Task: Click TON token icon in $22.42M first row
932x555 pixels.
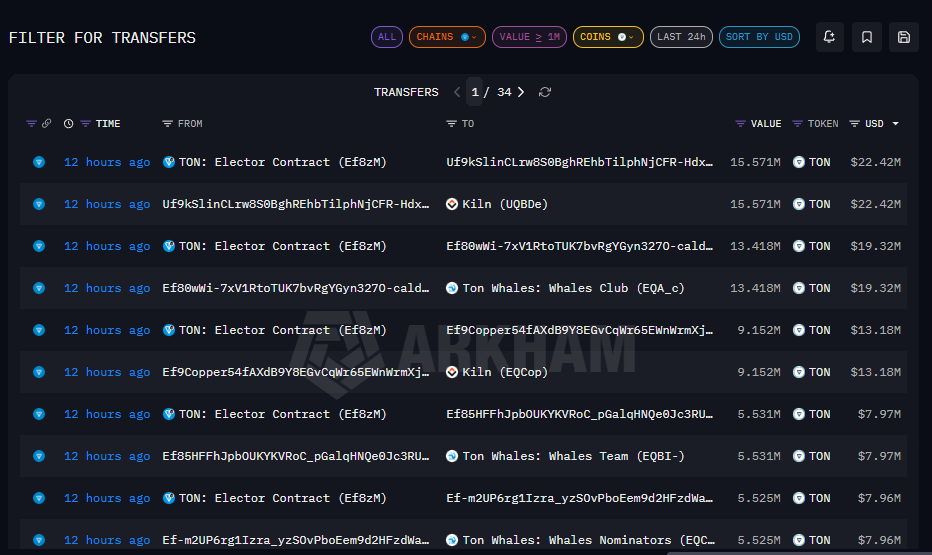Action: (799, 162)
